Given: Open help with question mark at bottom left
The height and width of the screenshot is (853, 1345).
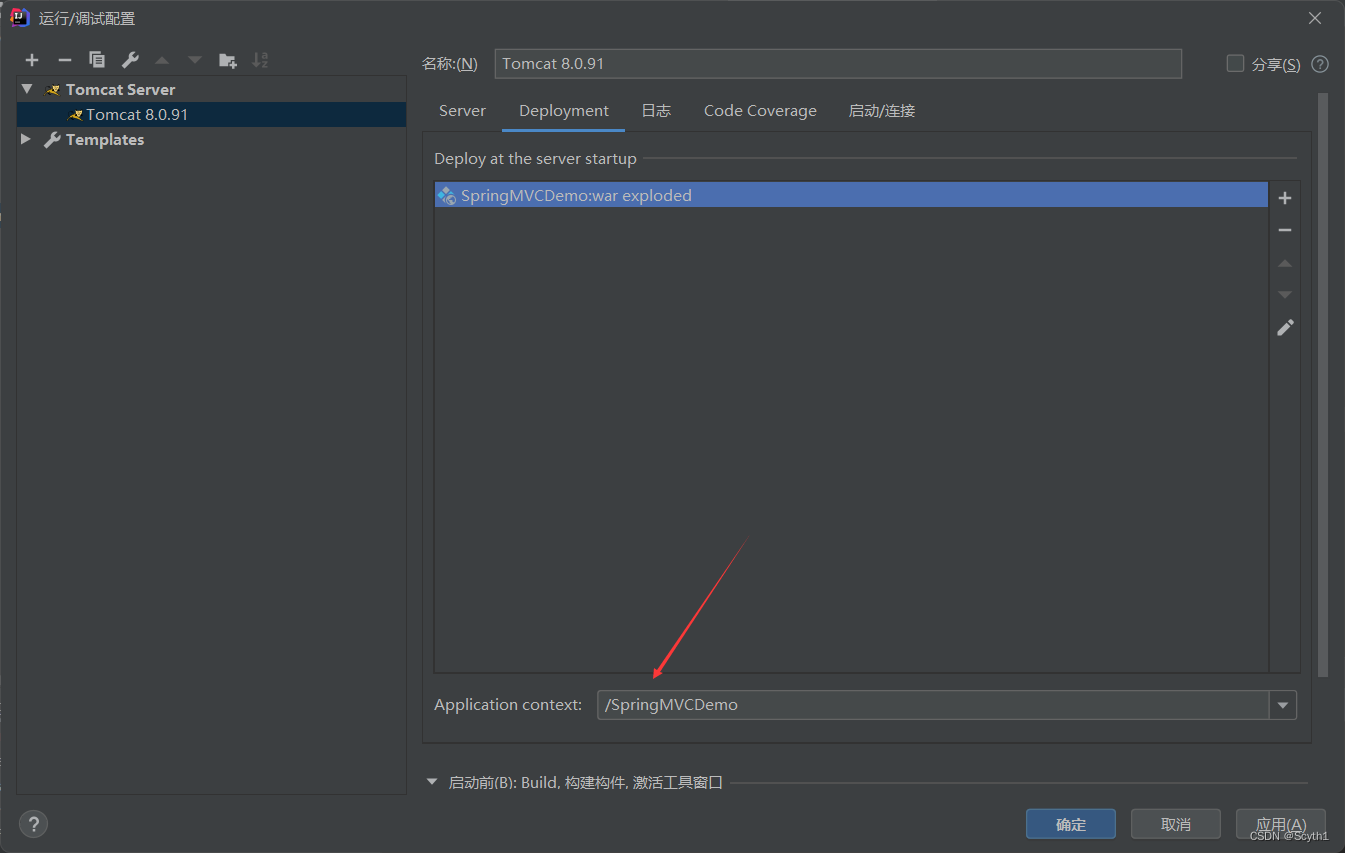Looking at the screenshot, I should point(33,824).
